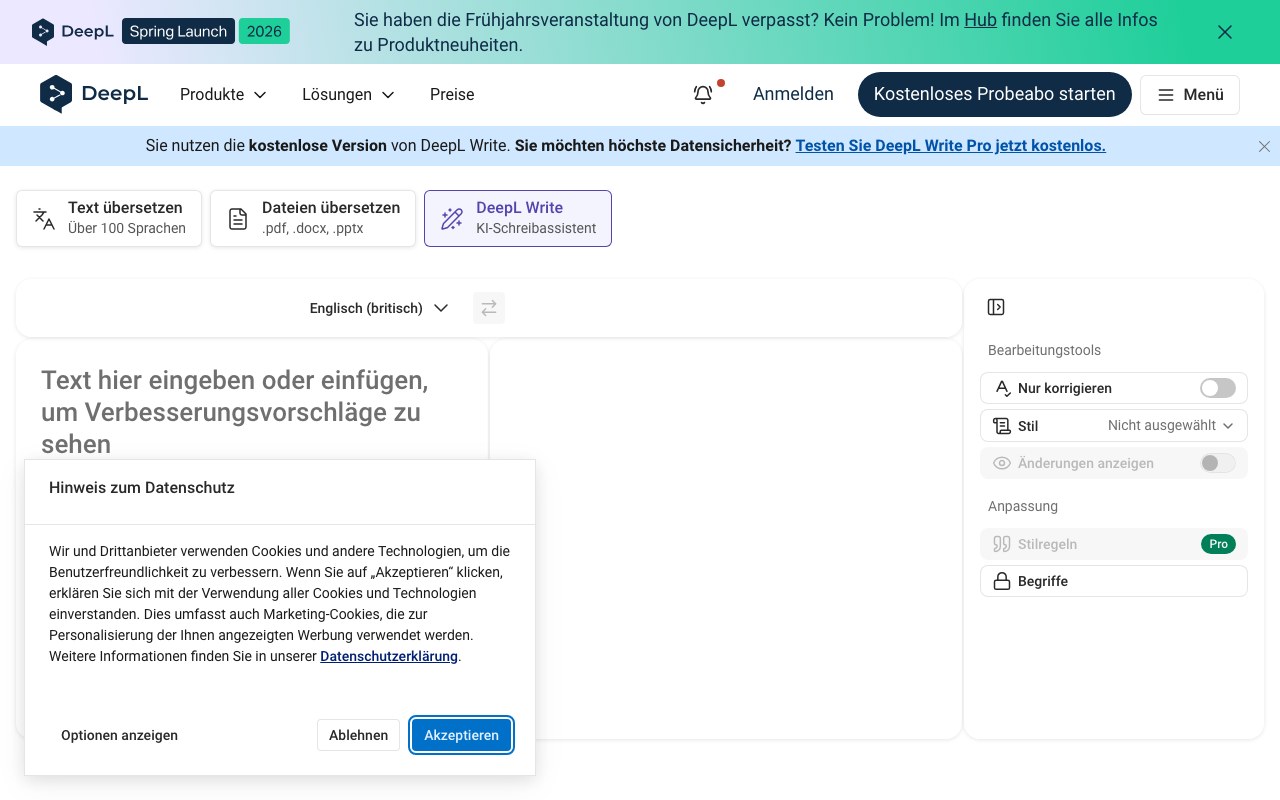Switch to the Dateien übersetzen tab
Viewport: 1280px width, 800px height.
313,218
